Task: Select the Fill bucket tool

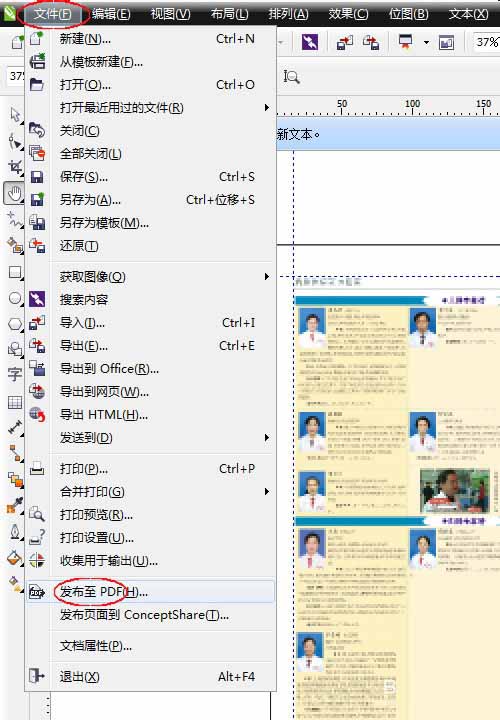Action: 15,557
